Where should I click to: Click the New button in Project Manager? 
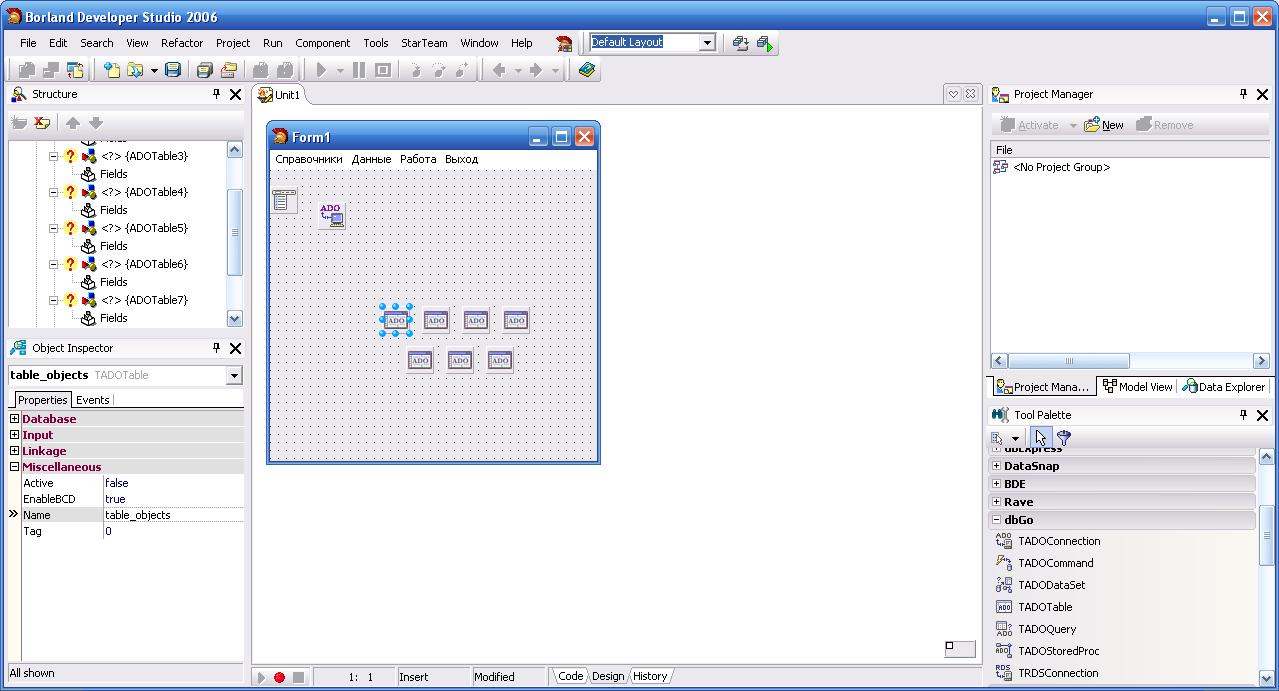[1104, 125]
